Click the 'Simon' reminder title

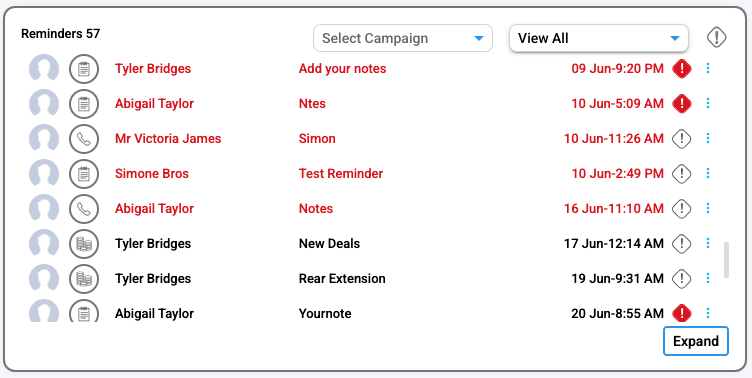point(317,139)
